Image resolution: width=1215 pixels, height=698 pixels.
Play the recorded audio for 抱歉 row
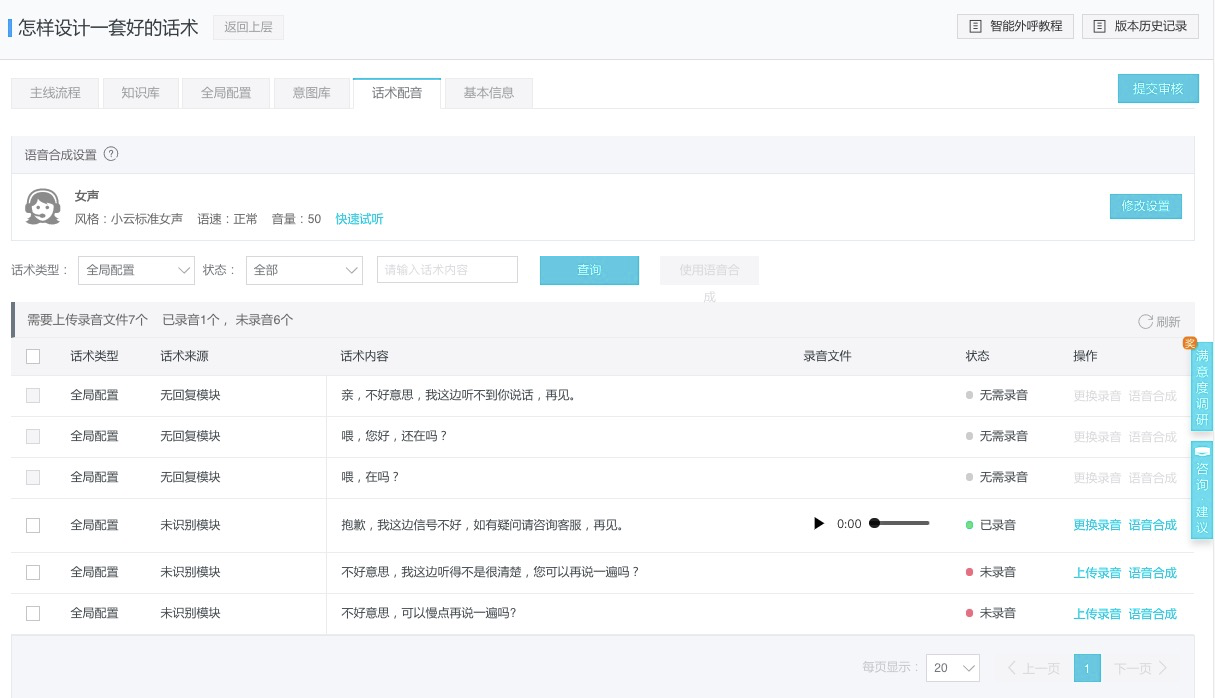(819, 524)
